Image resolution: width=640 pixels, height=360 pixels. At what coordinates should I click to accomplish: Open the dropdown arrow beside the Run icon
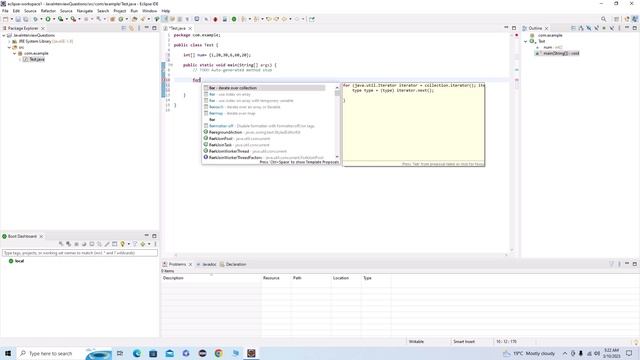click(x=53, y=19)
